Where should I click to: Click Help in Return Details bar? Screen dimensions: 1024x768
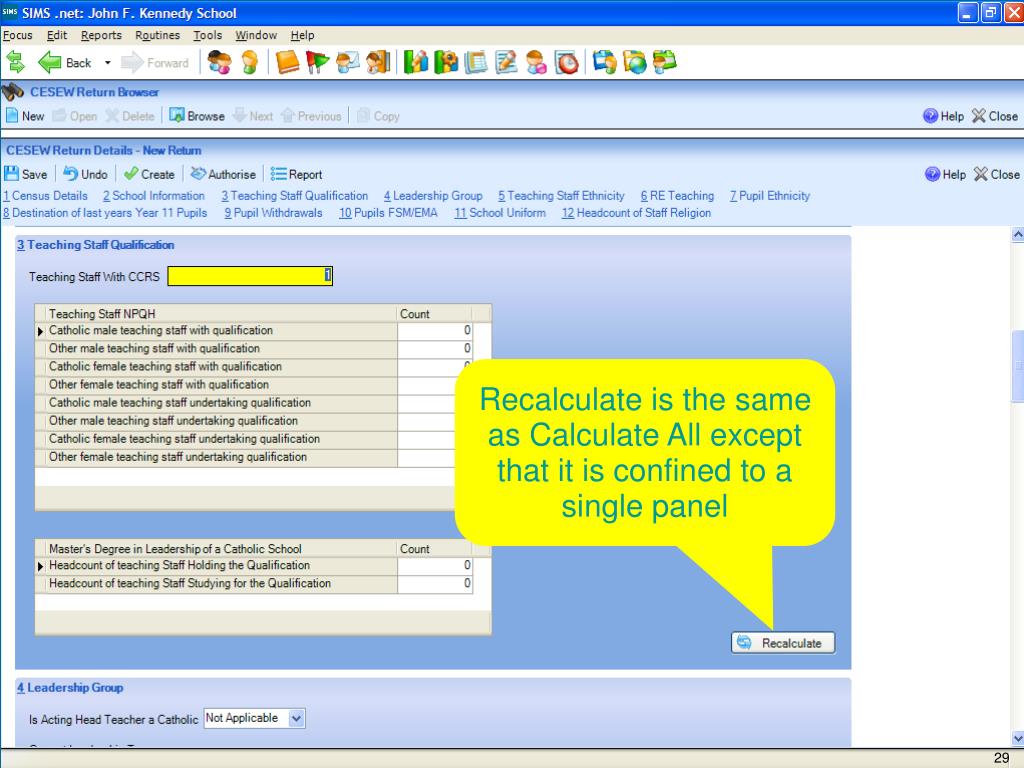click(945, 174)
